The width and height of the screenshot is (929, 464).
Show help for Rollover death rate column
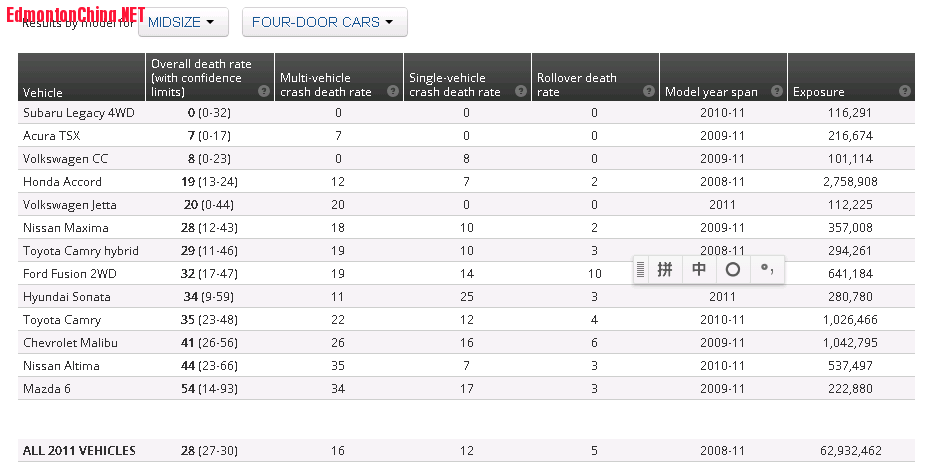648,91
